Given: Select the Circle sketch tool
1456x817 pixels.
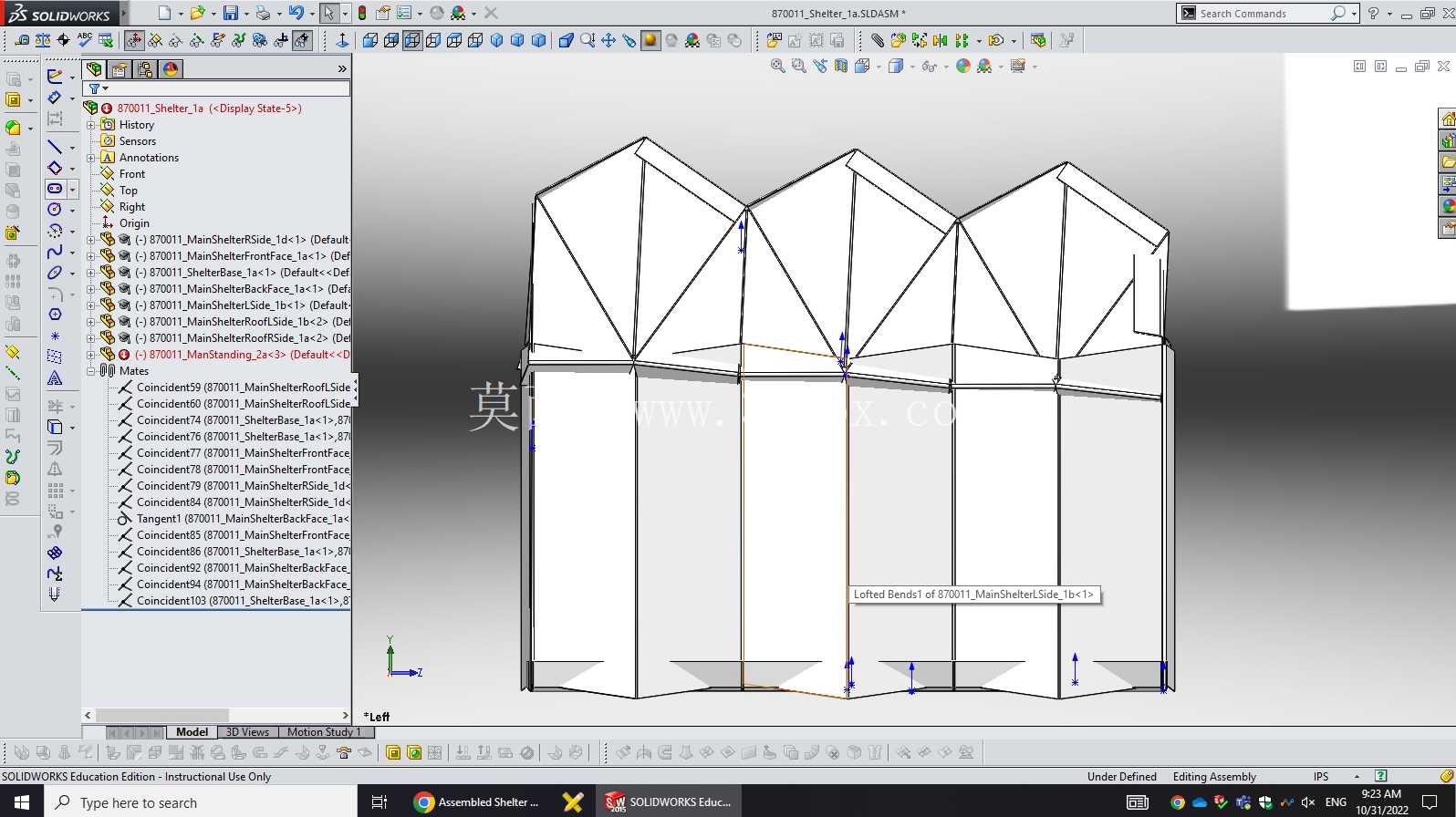Looking at the screenshot, I should tap(55, 210).
